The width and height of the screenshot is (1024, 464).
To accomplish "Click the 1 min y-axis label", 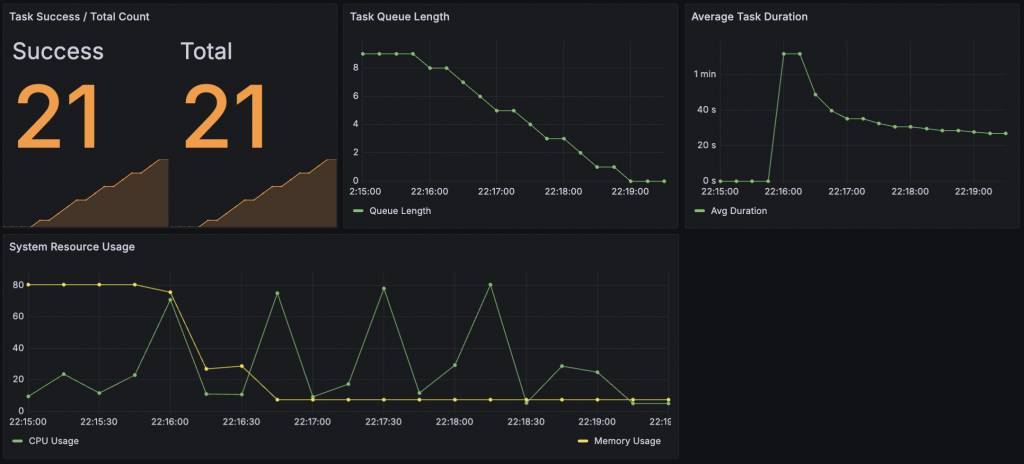I will (705, 74).
